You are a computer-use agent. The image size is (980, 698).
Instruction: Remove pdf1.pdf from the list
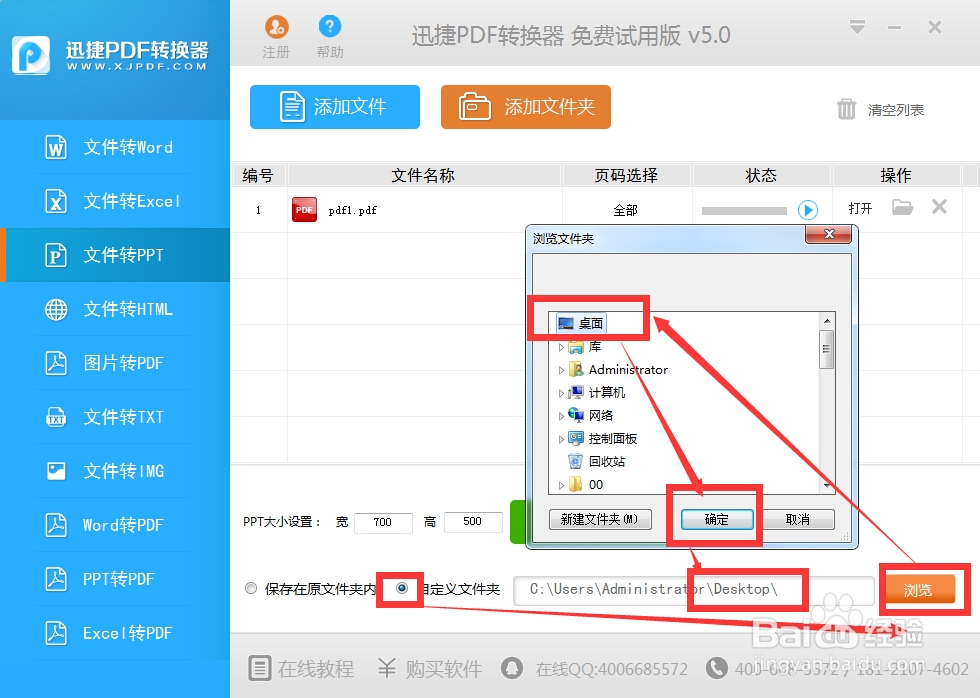point(937,207)
